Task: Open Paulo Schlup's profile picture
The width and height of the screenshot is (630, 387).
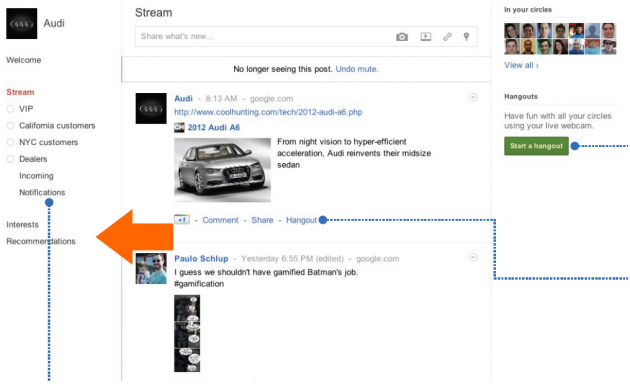Action: tap(151, 268)
